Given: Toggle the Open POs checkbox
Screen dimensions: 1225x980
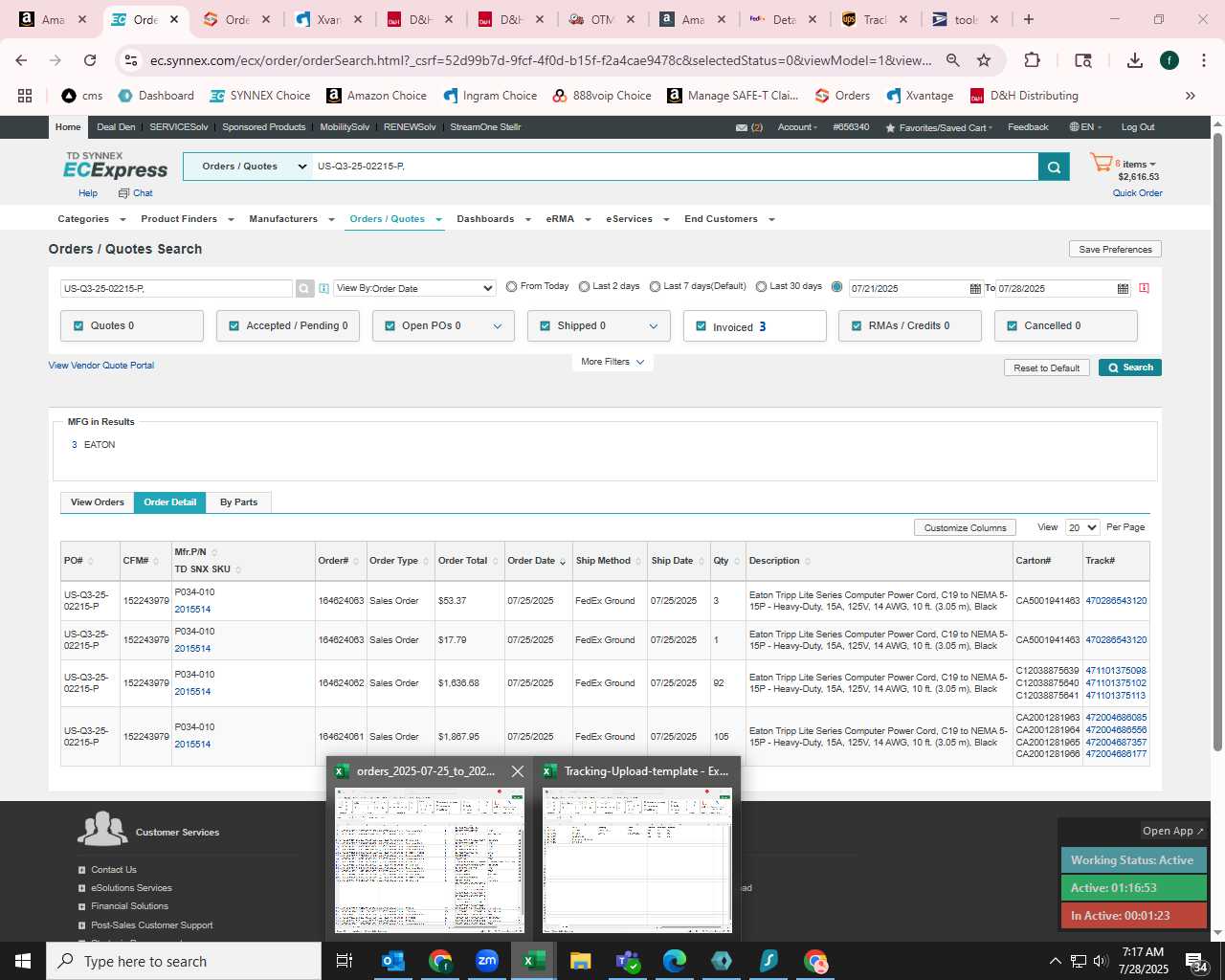Looking at the screenshot, I should tap(390, 325).
